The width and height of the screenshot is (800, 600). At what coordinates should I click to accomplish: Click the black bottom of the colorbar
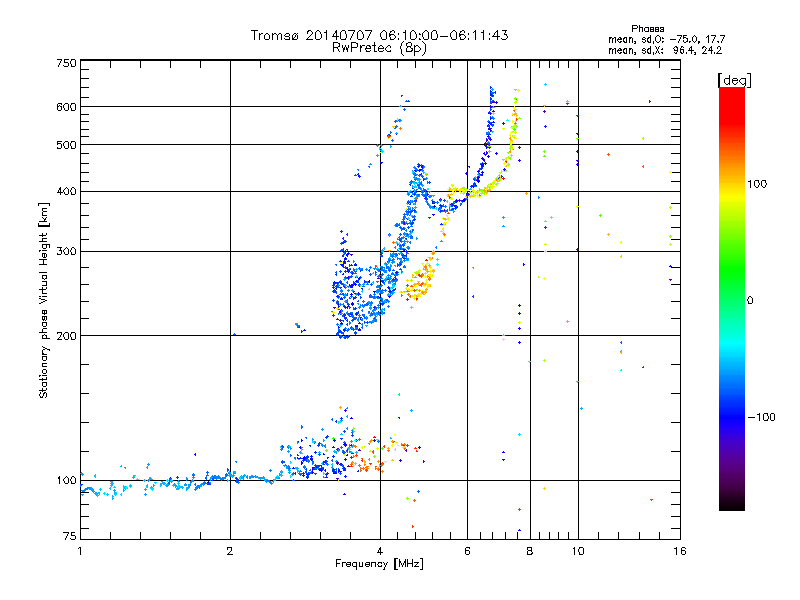pos(732,504)
